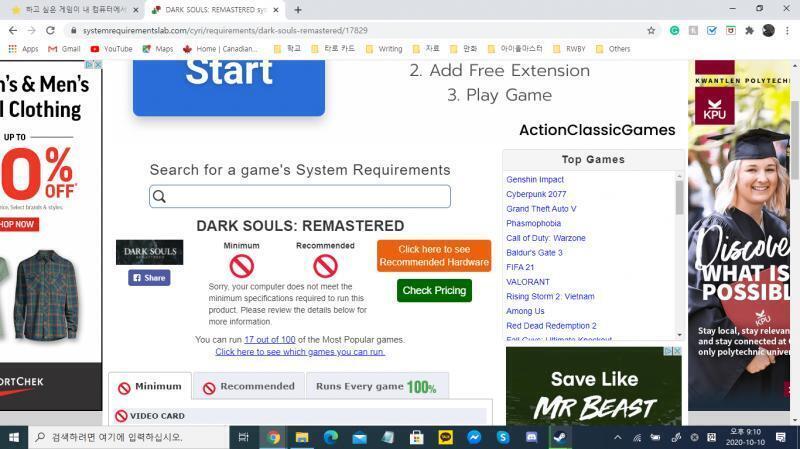800x449 pixels.
Task: Close the Mr Beast ad
Action: point(677,351)
